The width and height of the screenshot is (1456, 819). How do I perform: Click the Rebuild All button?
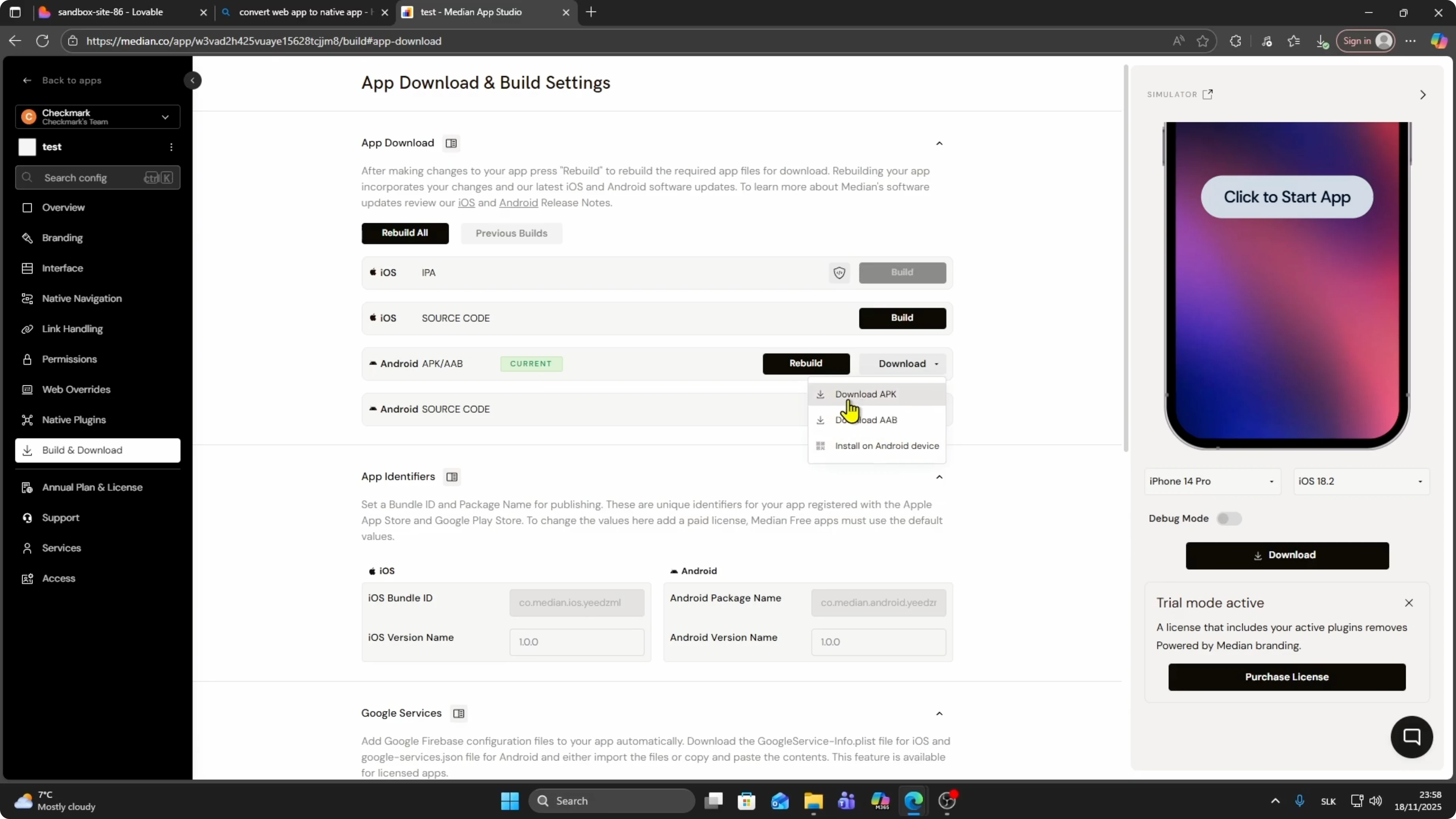(405, 233)
